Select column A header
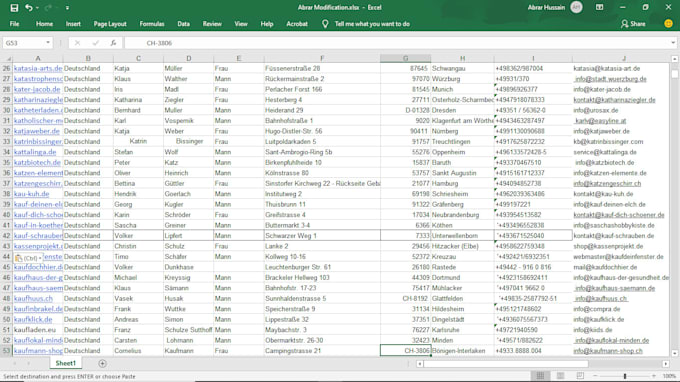The height and width of the screenshot is (382, 680). (x=38, y=58)
